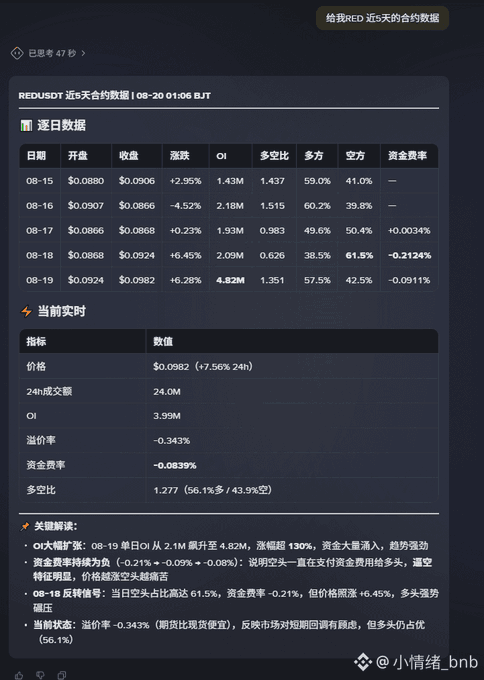Click the bold '-0.0839%' funding rate
The height and width of the screenshot is (680, 484).
pos(175,465)
